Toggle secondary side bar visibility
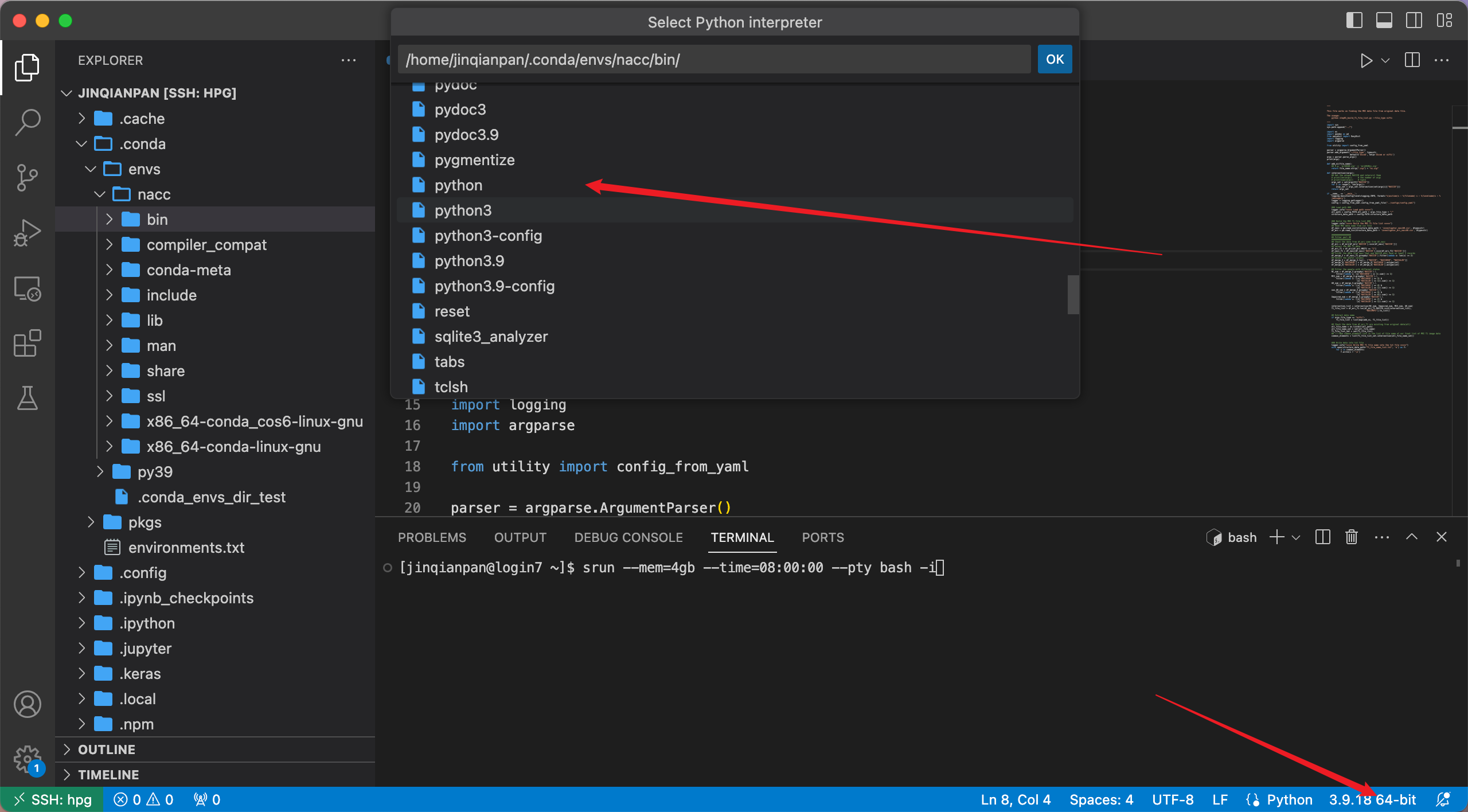The width and height of the screenshot is (1468, 812). (x=1414, y=21)
